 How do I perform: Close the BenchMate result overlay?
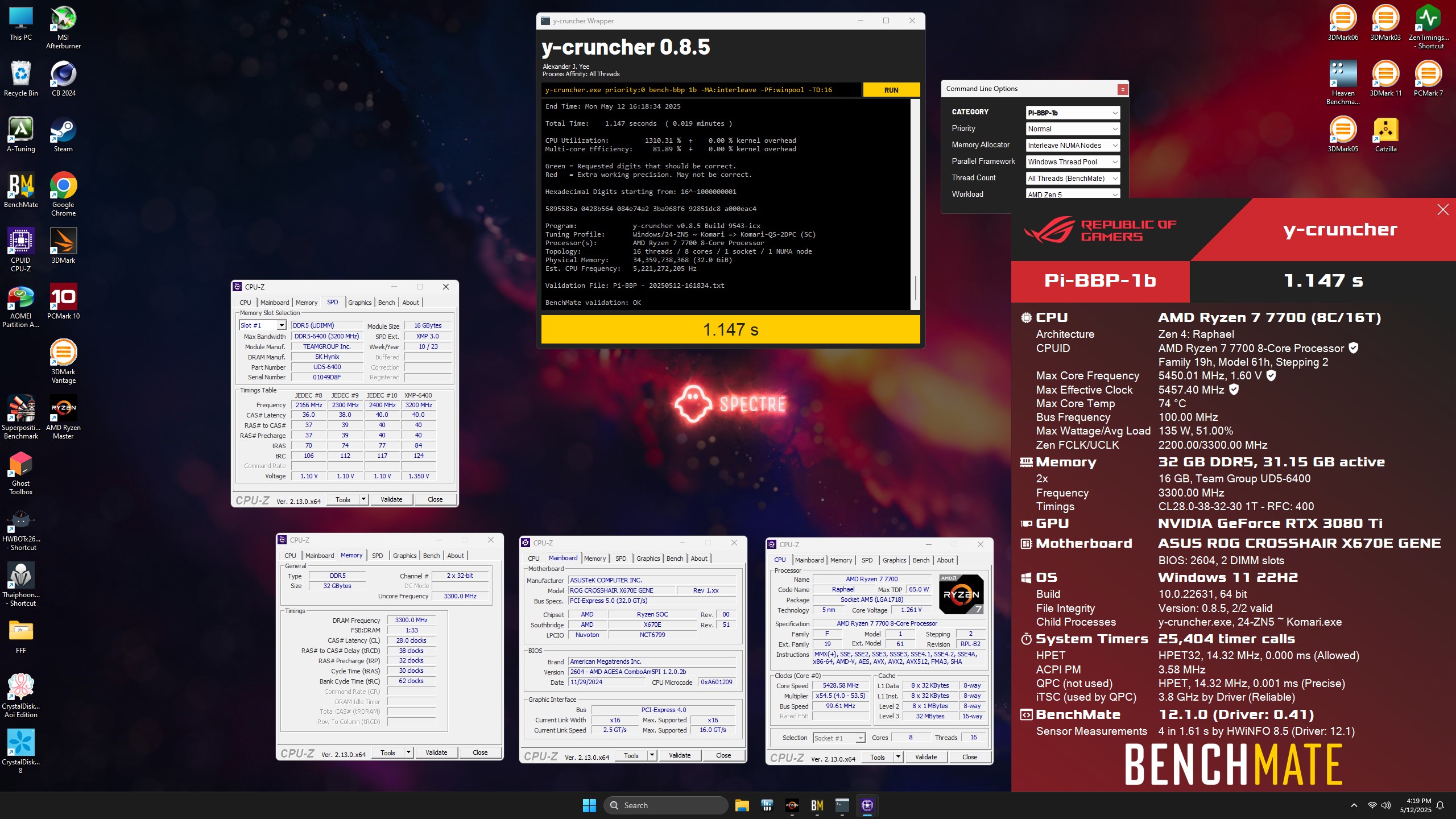point(1443,210)
